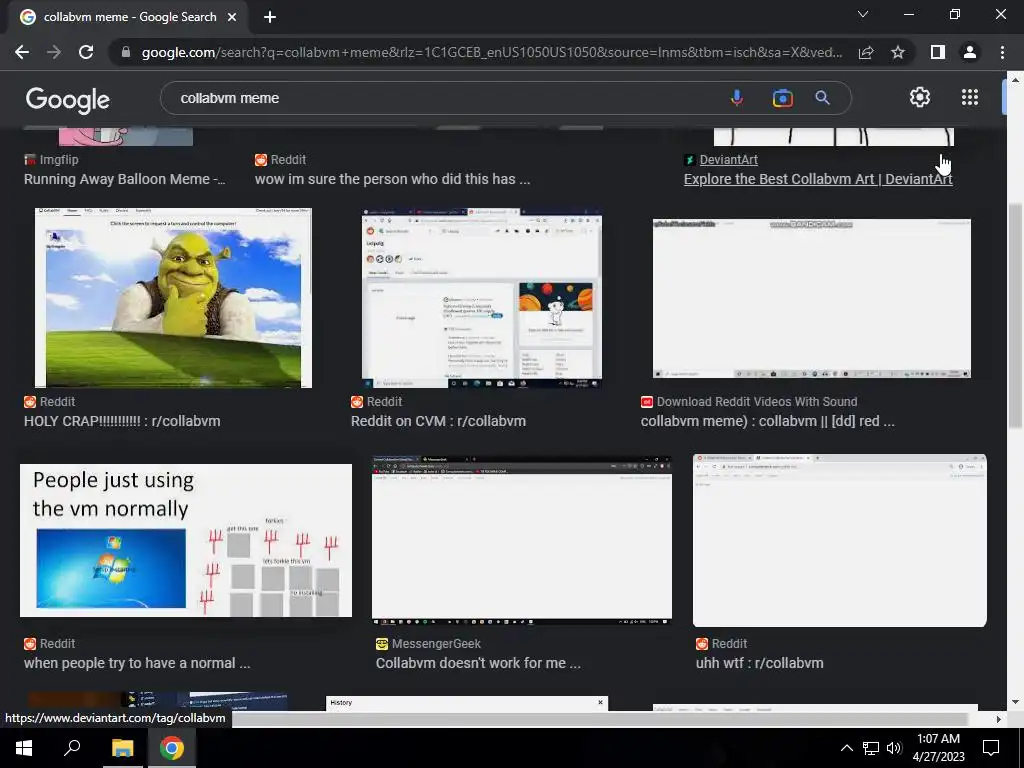Share this page via the share icon
Image resolution: width=1024 pixels, height=768 pixels.
[x=866, y=52]
